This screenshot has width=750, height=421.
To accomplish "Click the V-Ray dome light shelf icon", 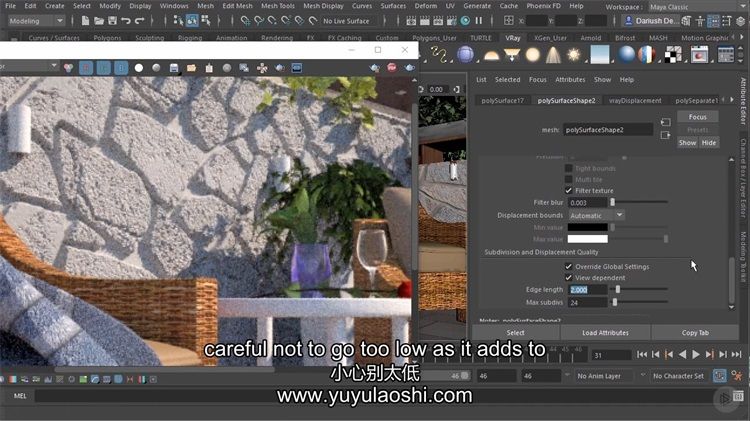I will pyautogui.click(x=491, y=55).
